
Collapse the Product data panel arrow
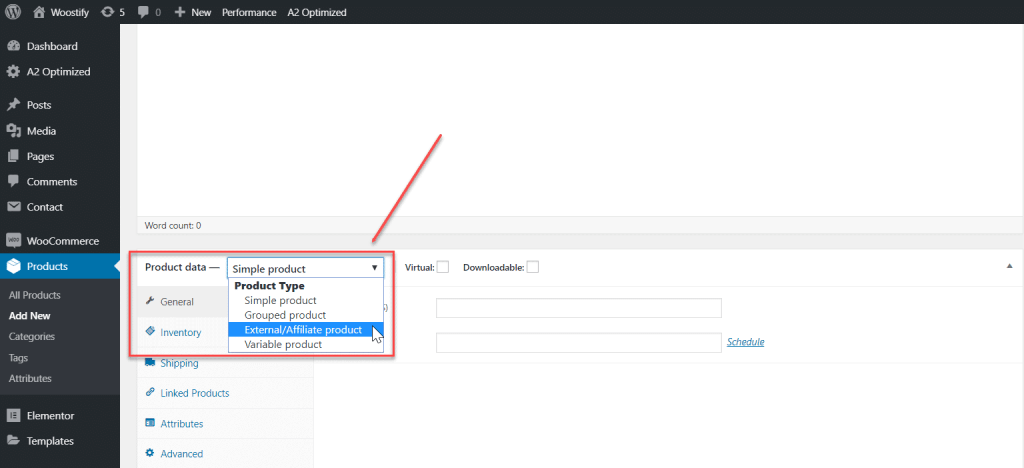click(1007, 268)
